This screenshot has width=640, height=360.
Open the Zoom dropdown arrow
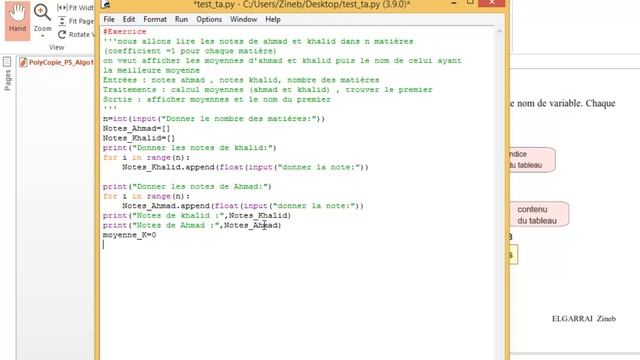point(42,36)
